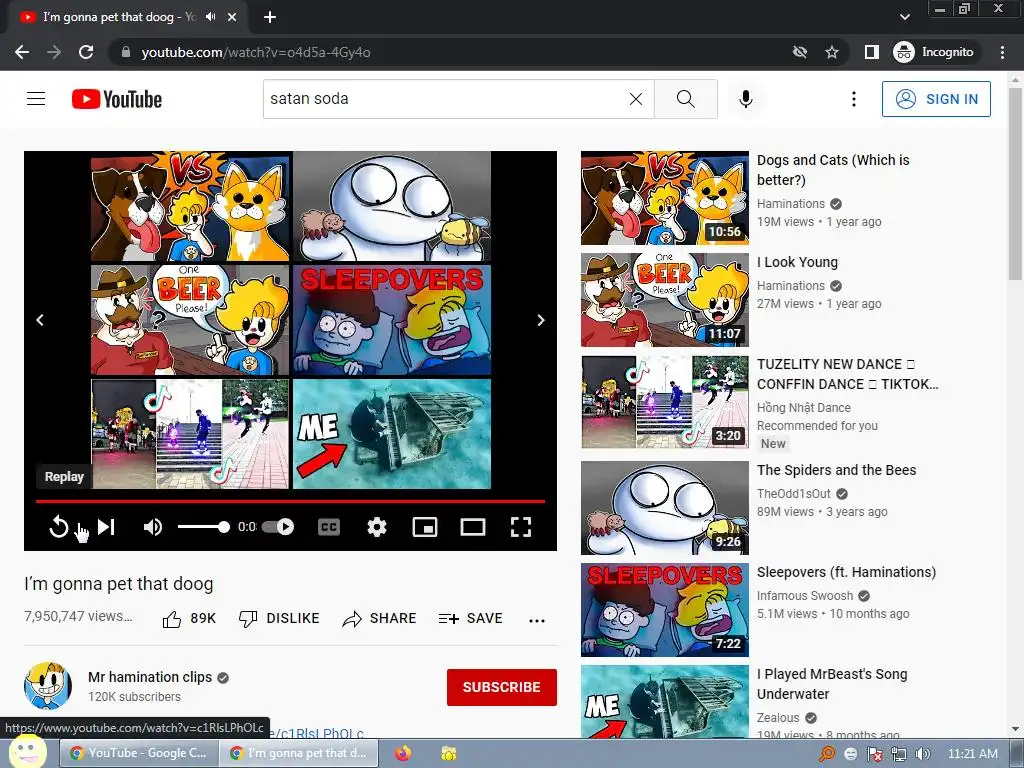Screen dimensions: 1024x768
Task: Open the tab search dropdown arrow
Action: pyautogui.click(x=904, y=18)
